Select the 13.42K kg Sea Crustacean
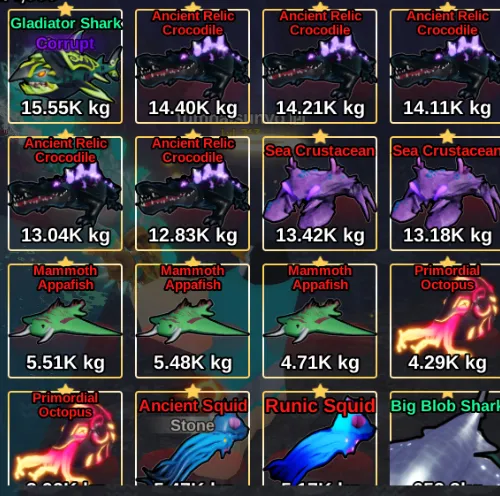Viewport: 500px width, 496px height. 320,194
